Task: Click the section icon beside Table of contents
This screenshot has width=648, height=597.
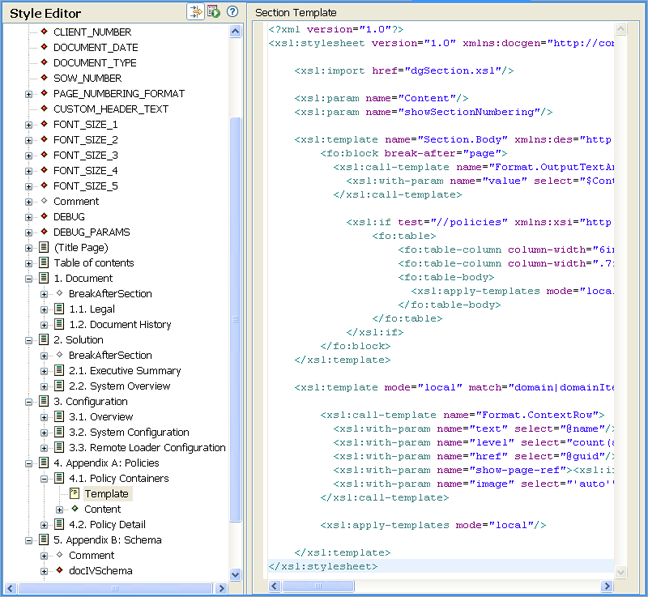Action: (x=44, y=262)
